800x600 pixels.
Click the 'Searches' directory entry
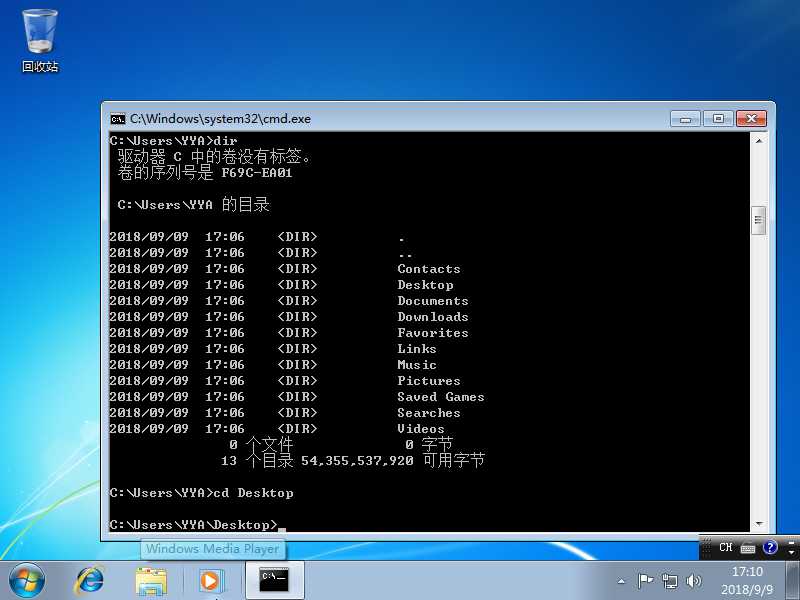point(429,413)
